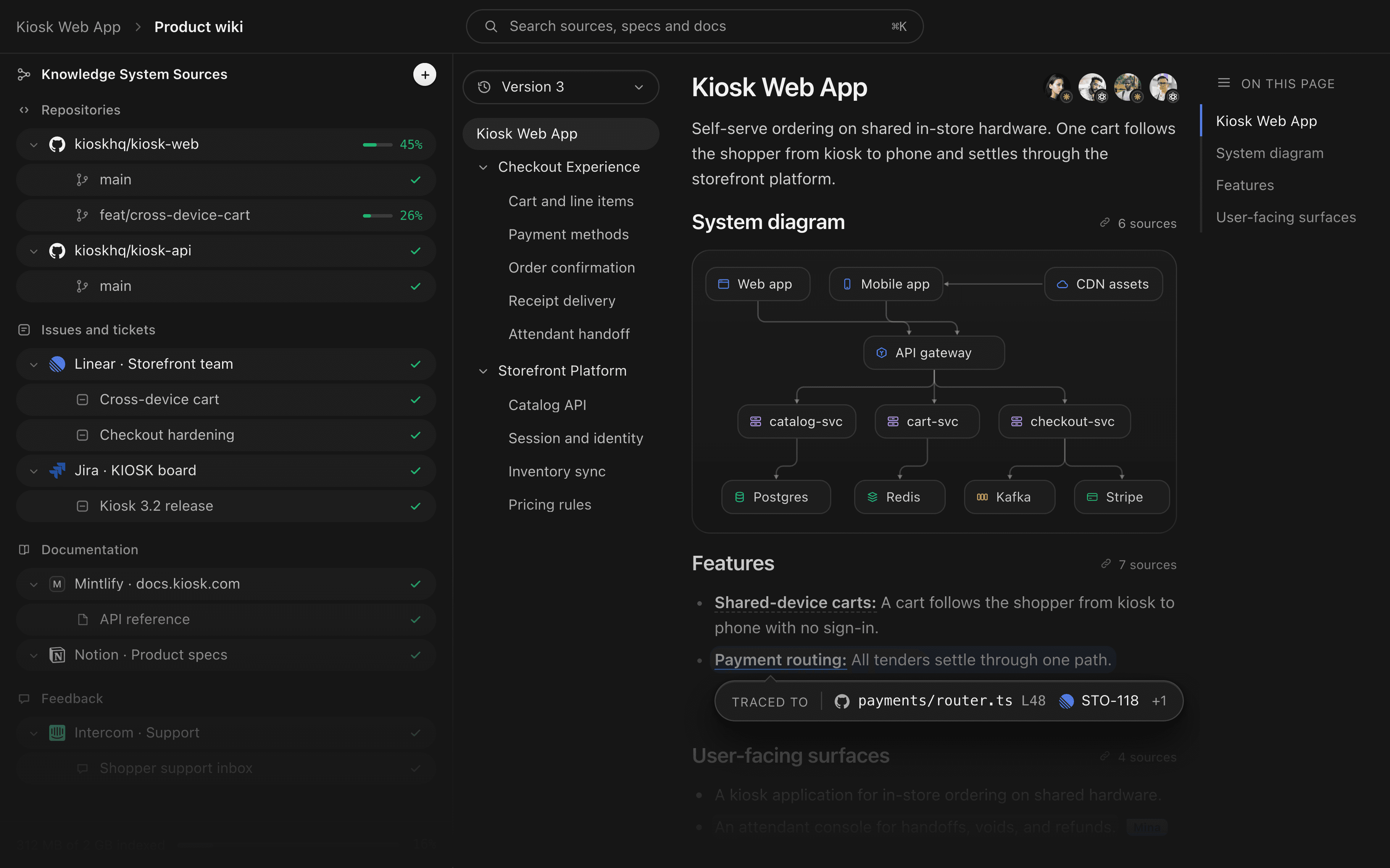The height and width of the screenshot is (868, 1390).
Task: Open the Cart and line items page
Action: (571, 201)
